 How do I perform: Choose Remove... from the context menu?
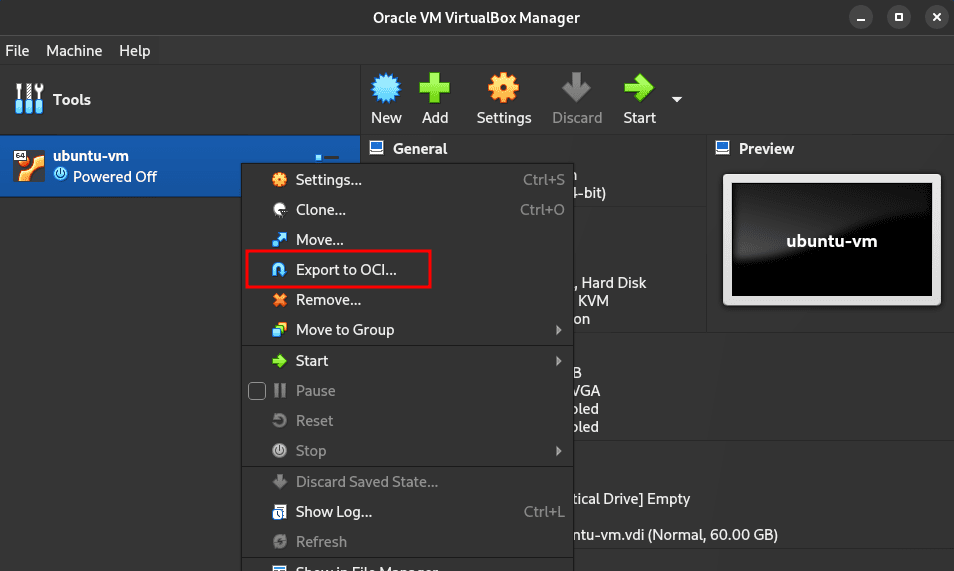point(408,300)
